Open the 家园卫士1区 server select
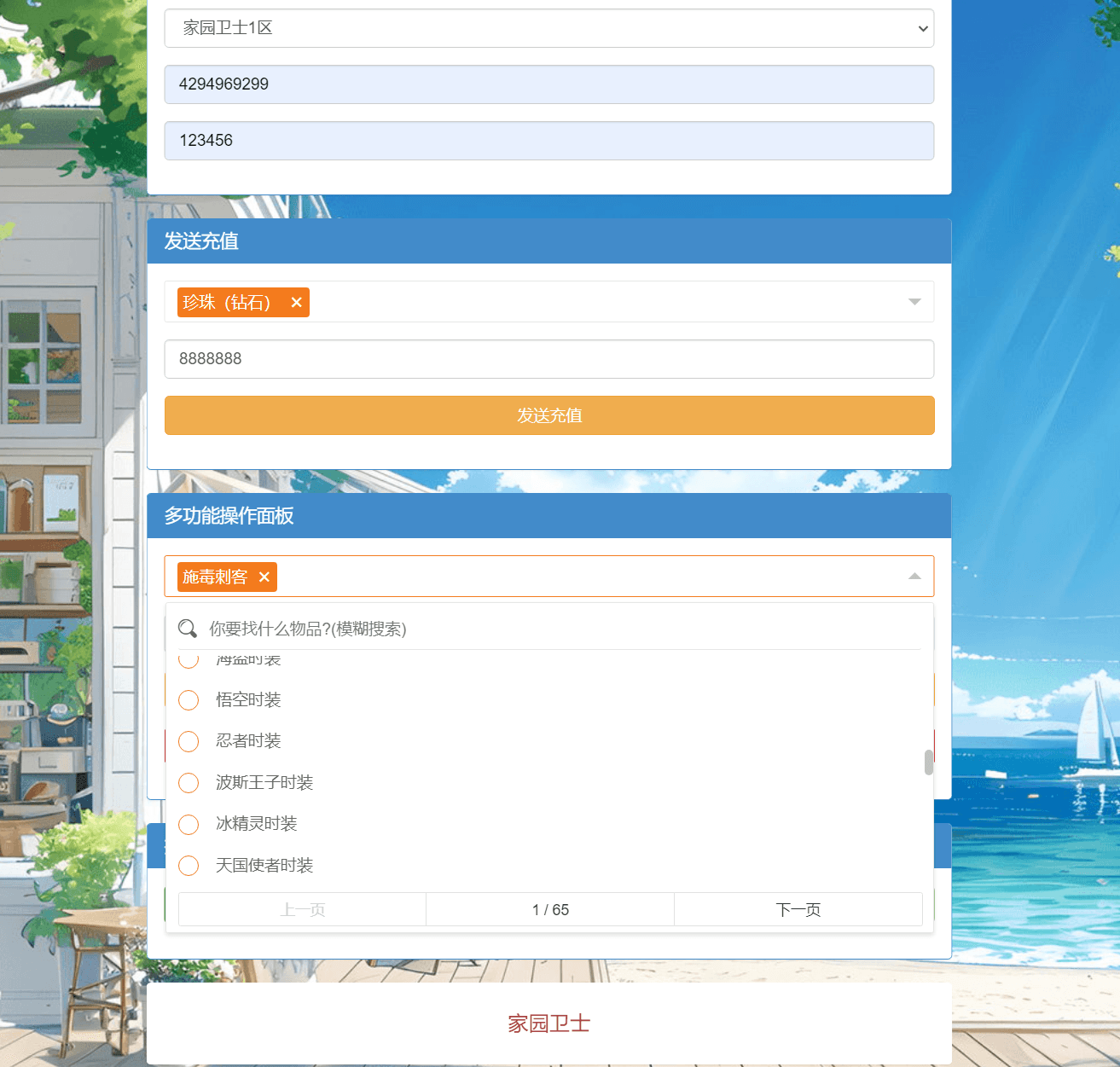The image size is (1120, 1067). (548, 28)
